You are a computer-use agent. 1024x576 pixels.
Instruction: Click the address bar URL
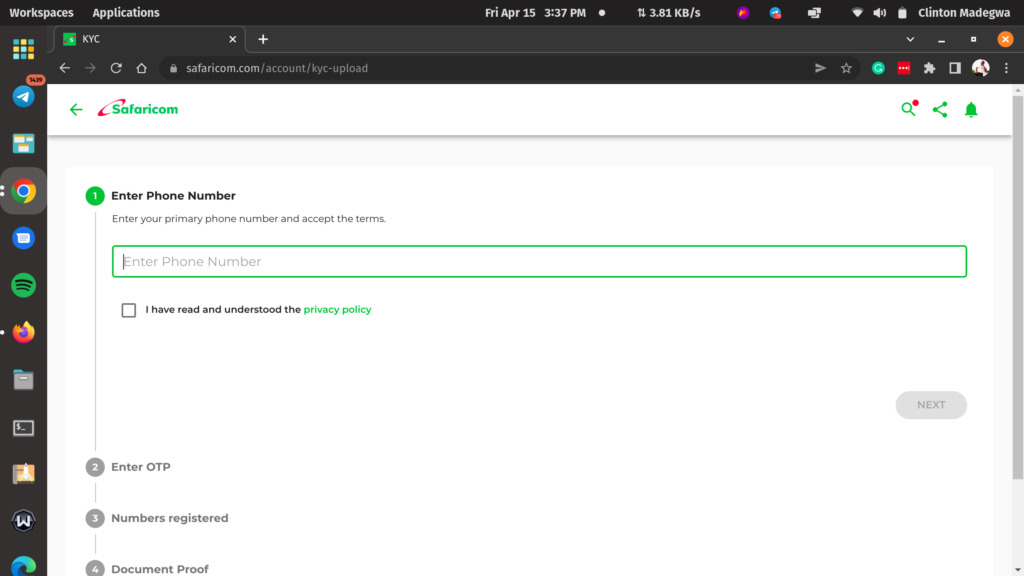click(277, 68)
